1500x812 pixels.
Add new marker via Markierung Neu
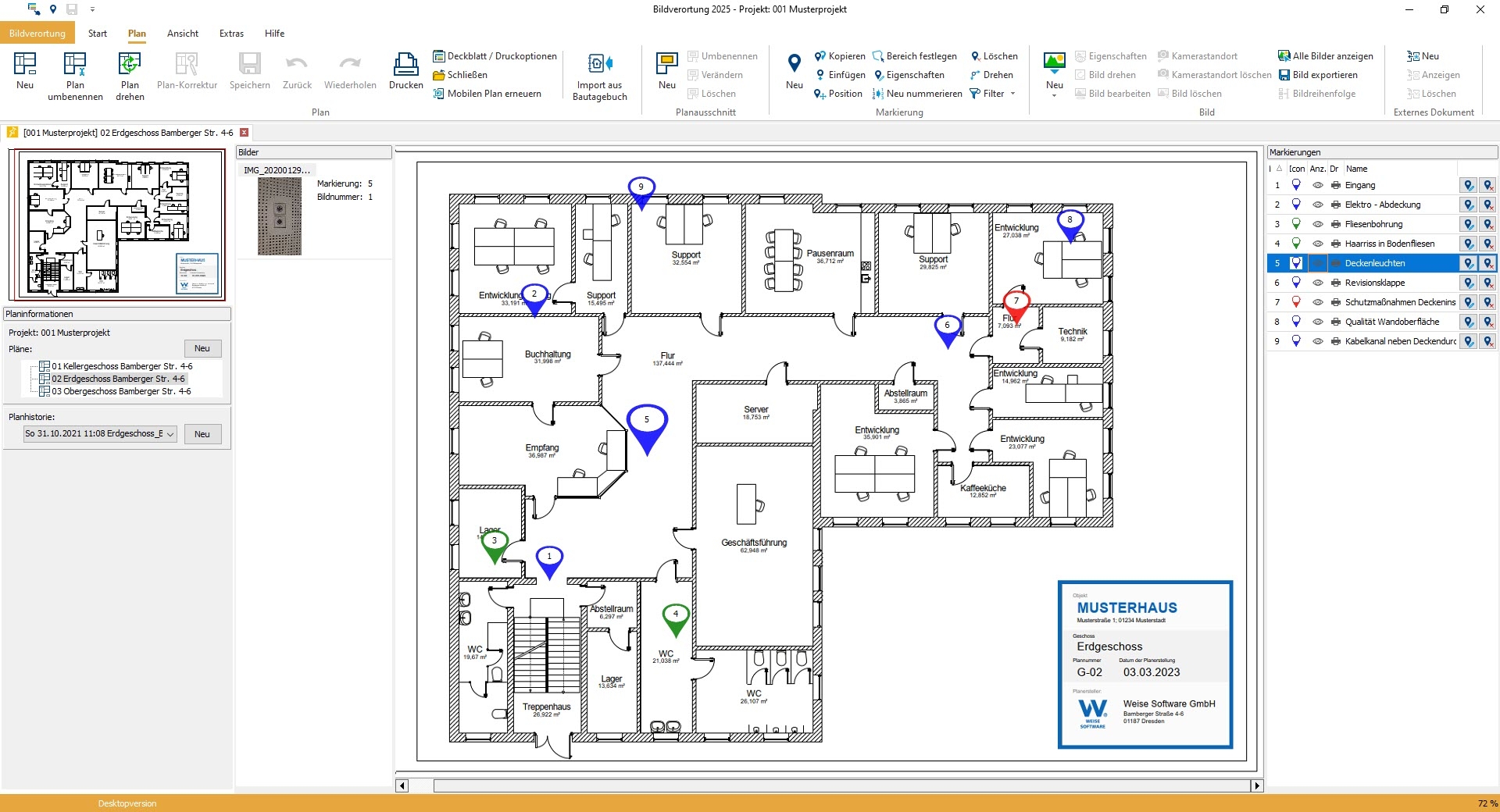tap(795, 71)
